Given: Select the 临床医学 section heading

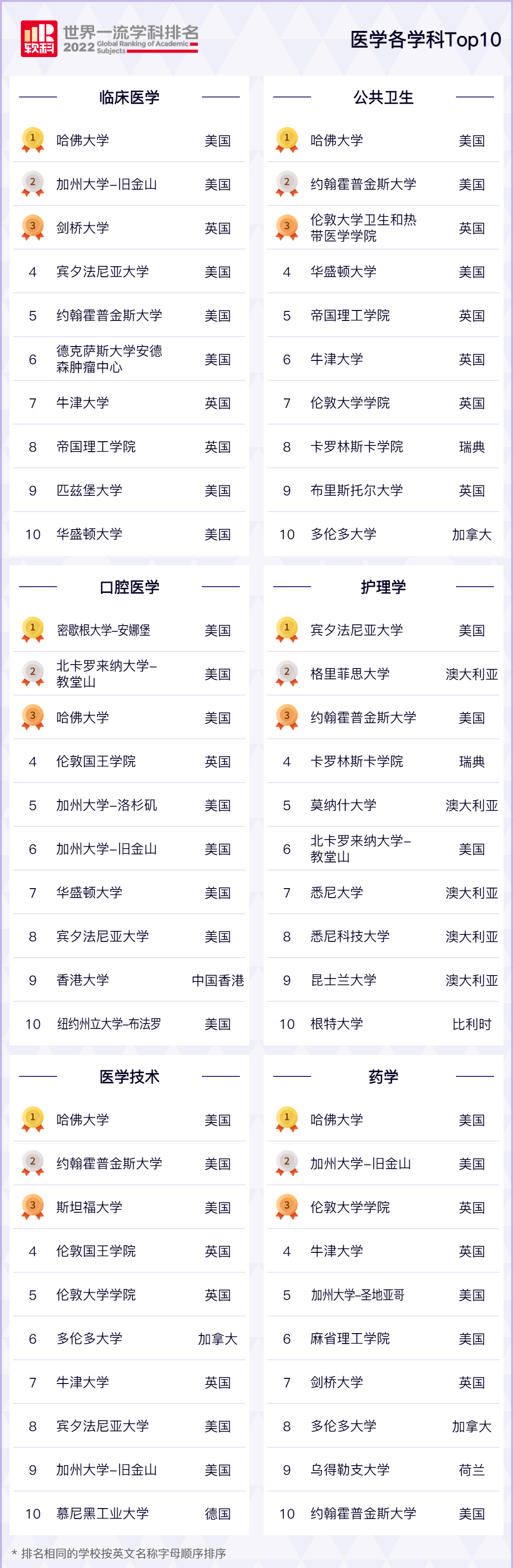Looking at the screenshot, I should [130, 97].
